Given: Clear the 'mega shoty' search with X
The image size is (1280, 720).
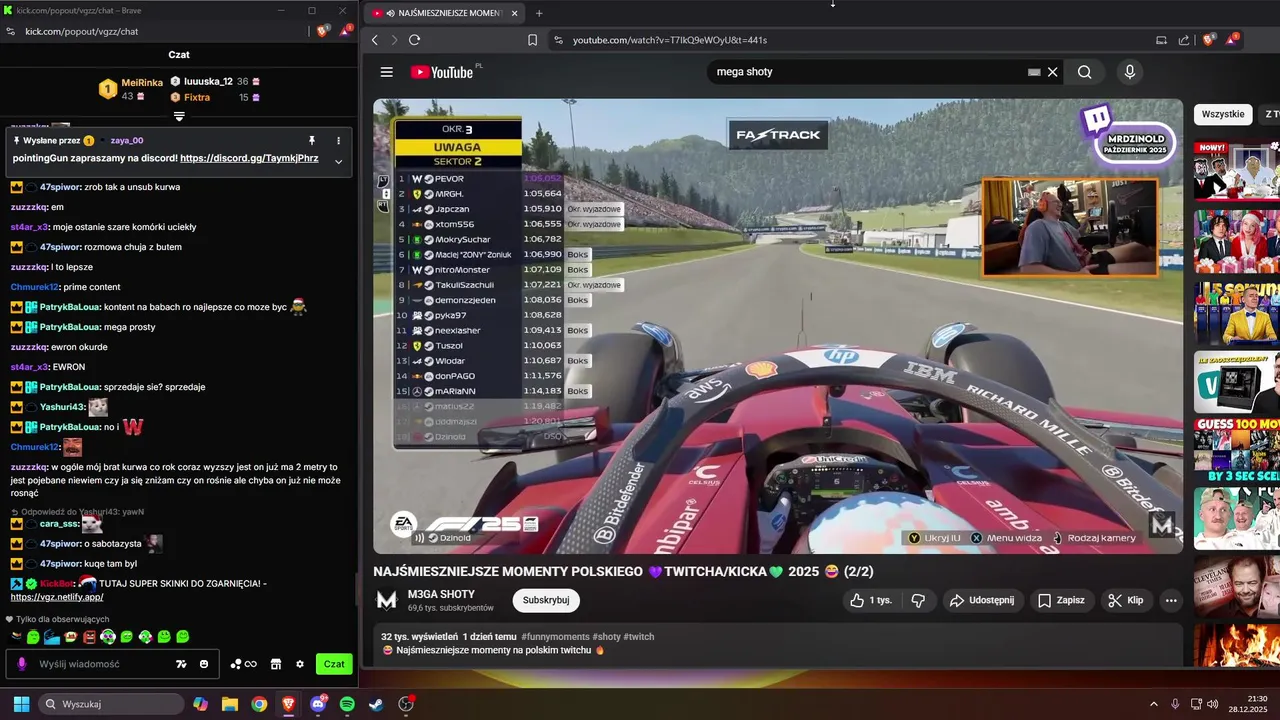Looking at the screenshot, I should coord(1052,72).
